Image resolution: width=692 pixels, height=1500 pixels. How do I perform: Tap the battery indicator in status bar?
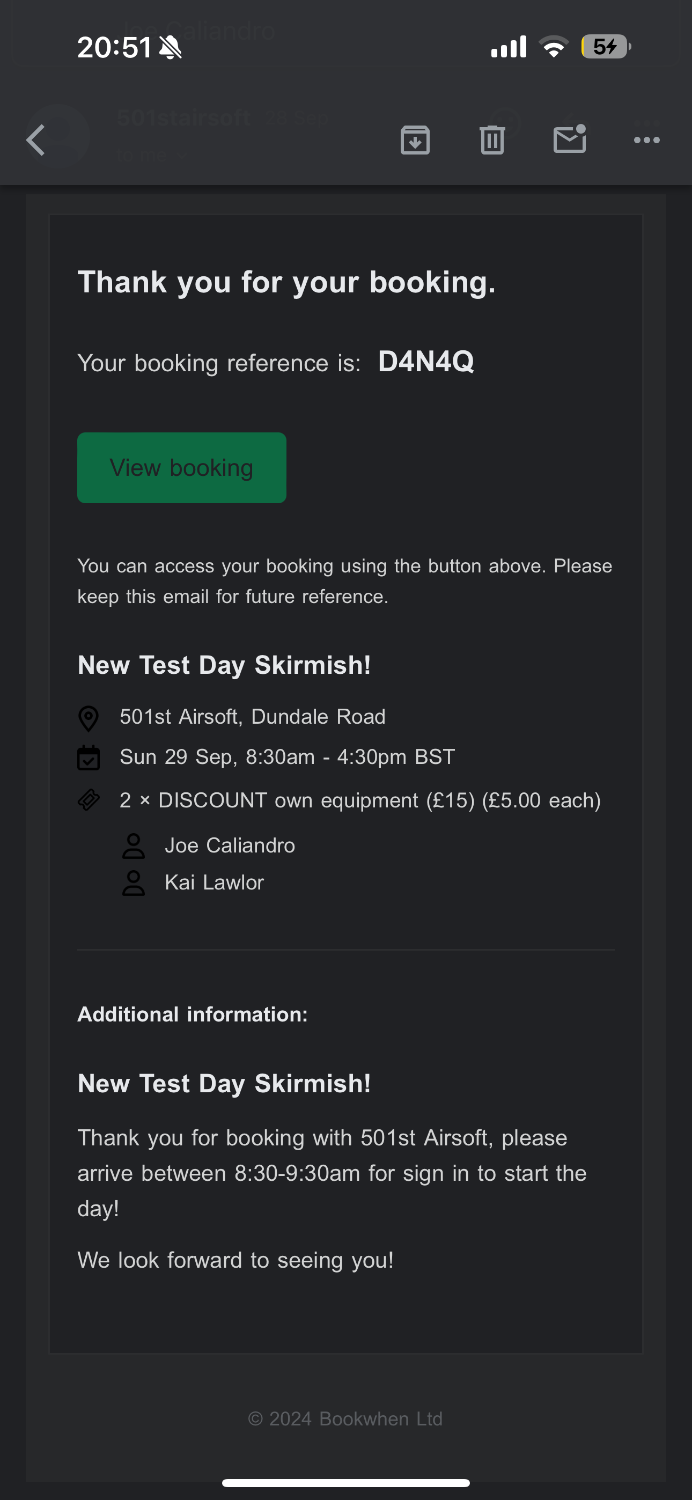pyautogui.click(x=607, y=46)
